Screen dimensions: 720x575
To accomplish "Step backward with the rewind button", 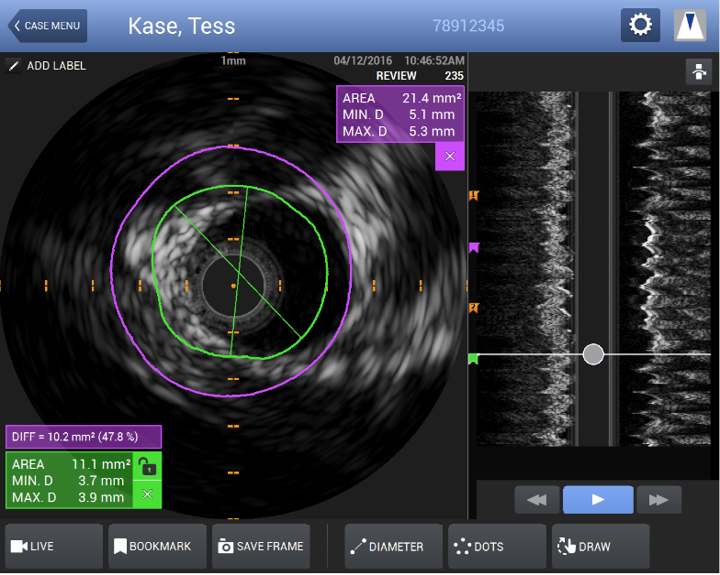I will click(537, 500).
